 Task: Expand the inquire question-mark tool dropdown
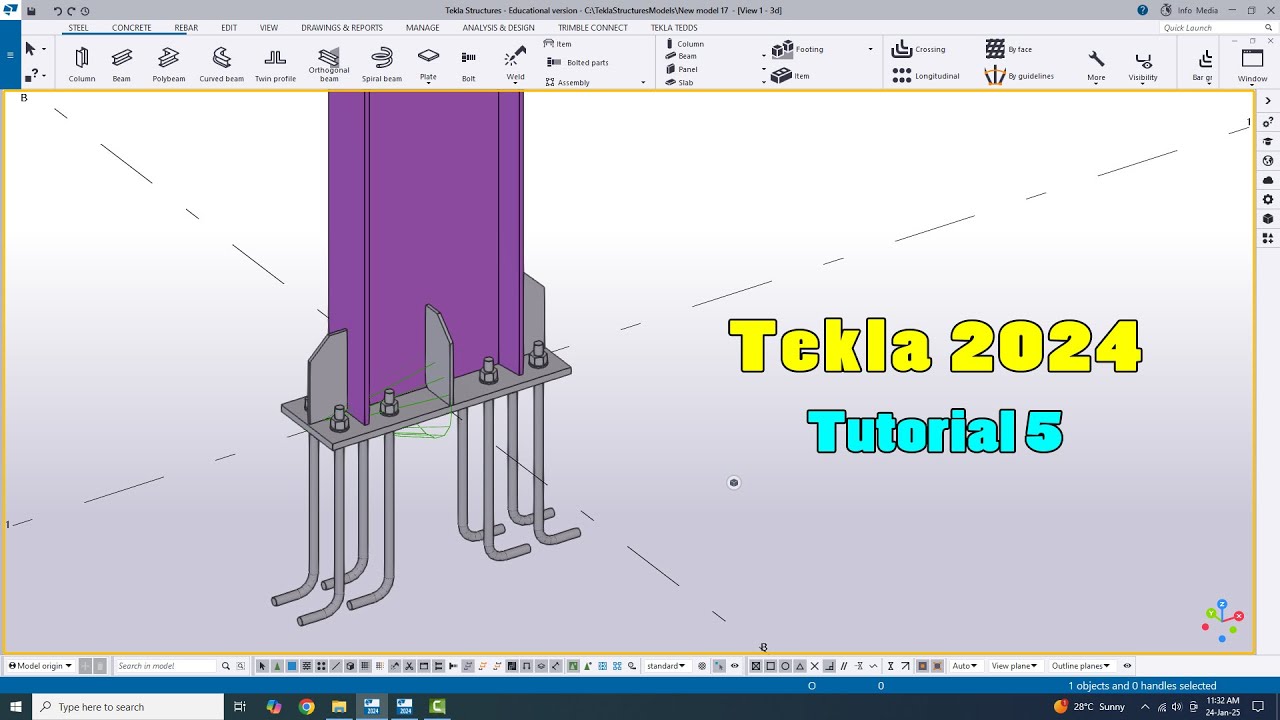pyautogui.click(x=44, y=75)
